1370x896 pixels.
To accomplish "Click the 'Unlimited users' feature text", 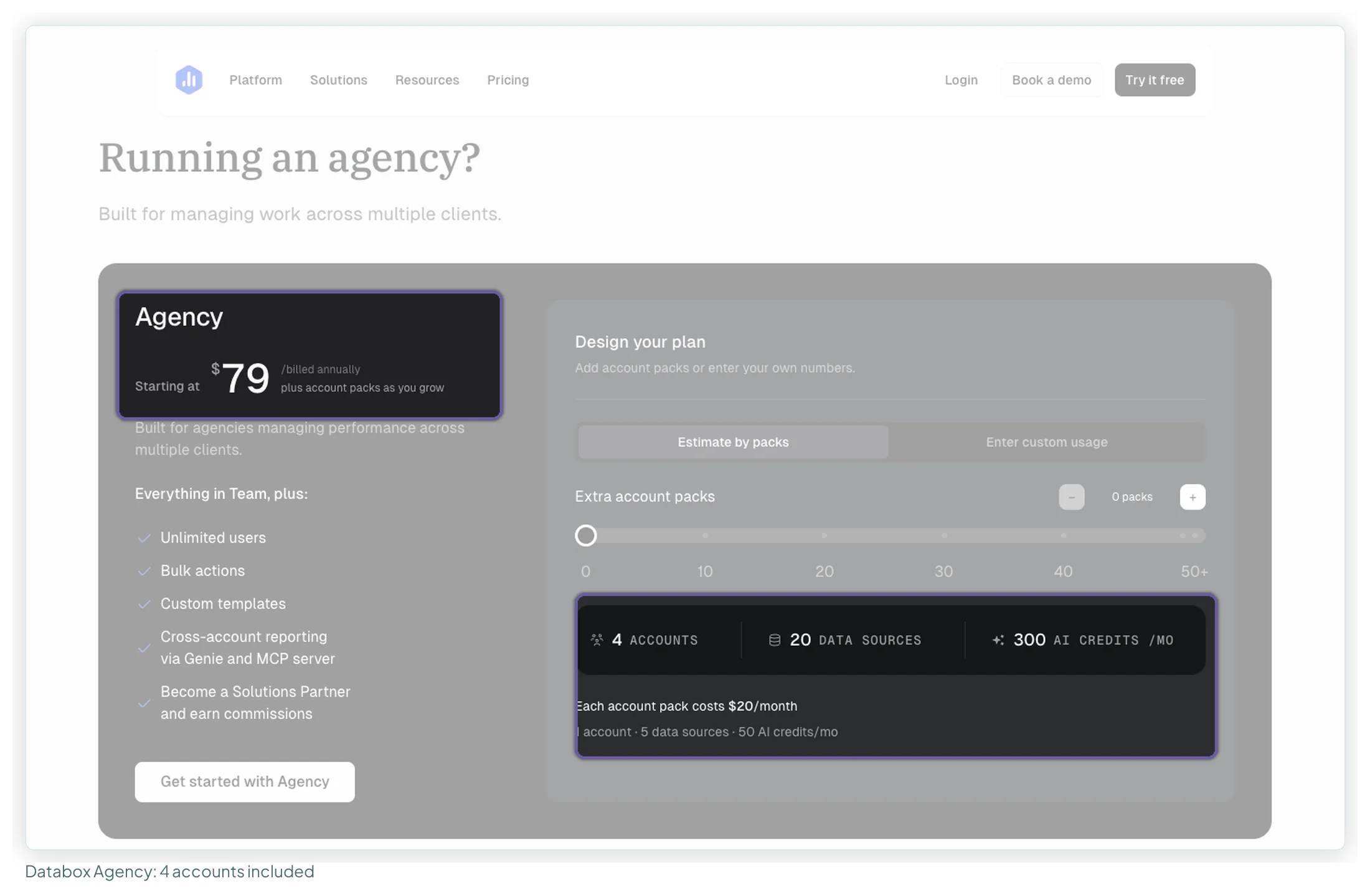I will pos(213,538).
